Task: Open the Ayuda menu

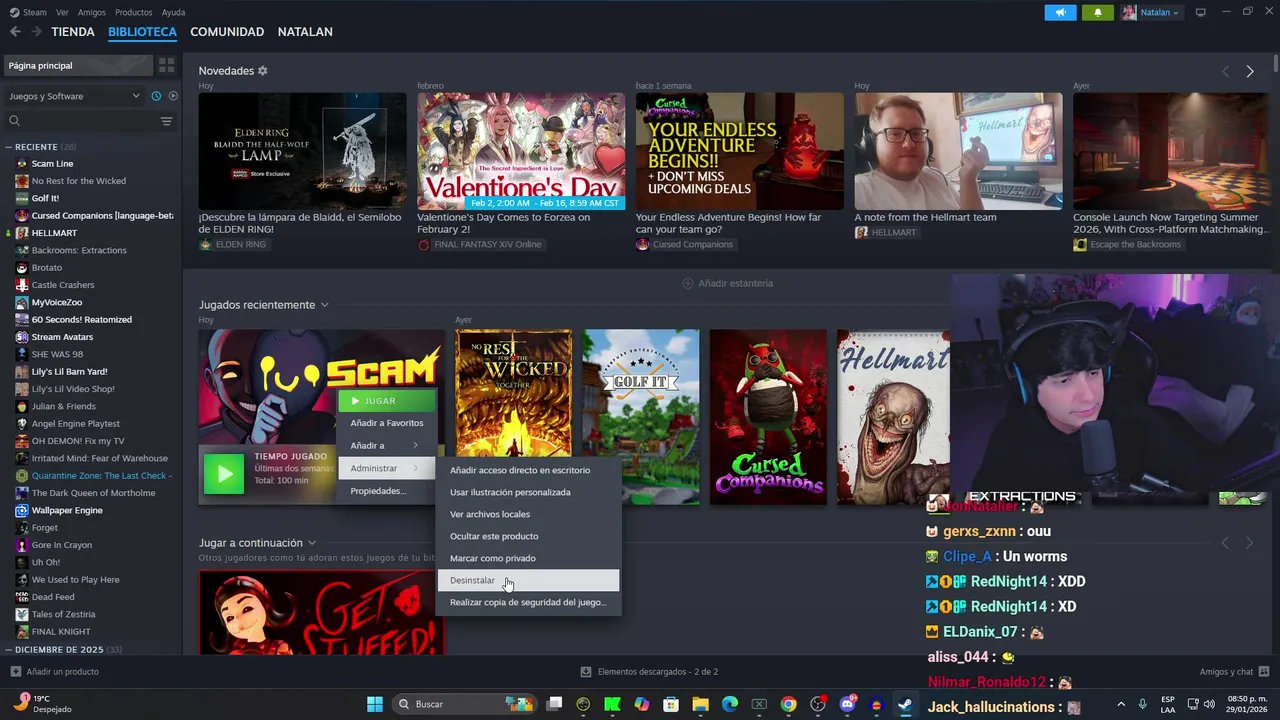Action: click(174, 12)
